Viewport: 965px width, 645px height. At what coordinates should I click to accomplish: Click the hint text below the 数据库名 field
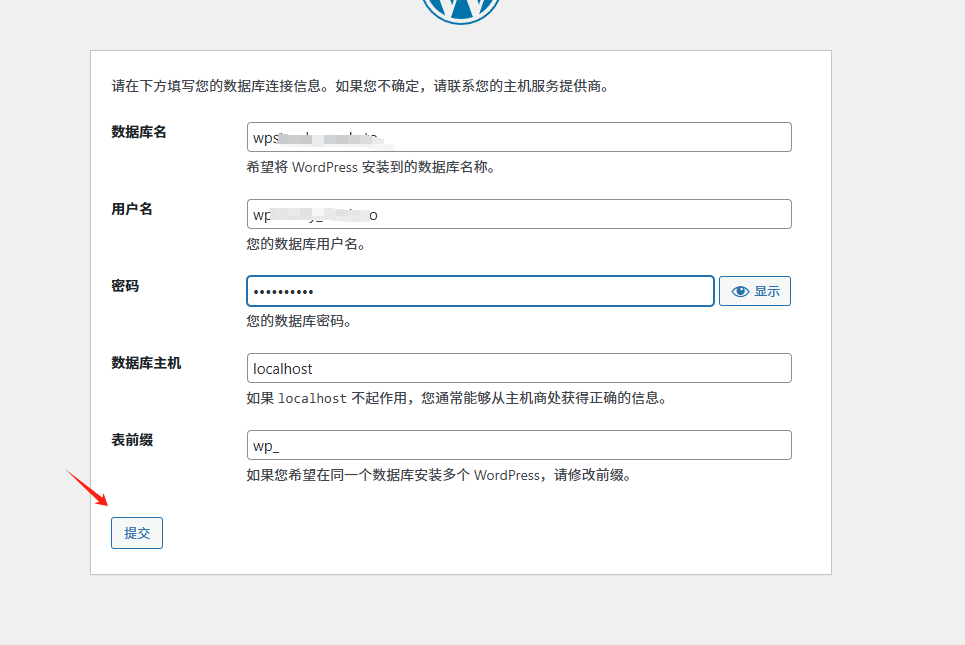[371, 167]
